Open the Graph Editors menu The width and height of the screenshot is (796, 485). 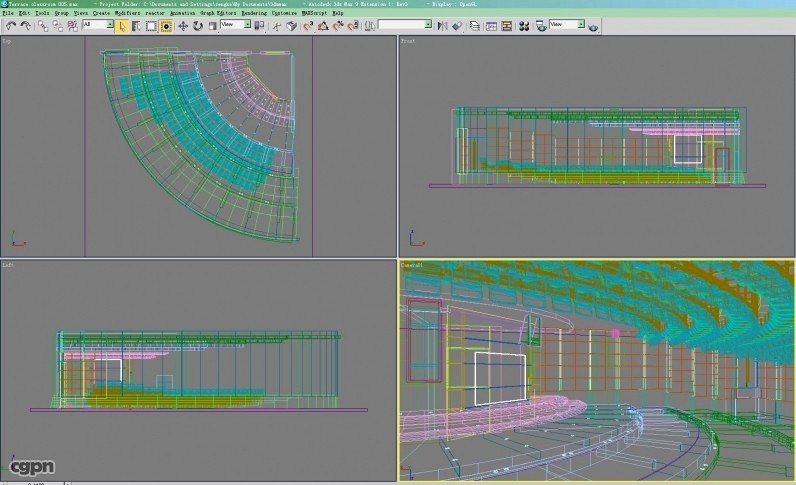pos(218,13)
